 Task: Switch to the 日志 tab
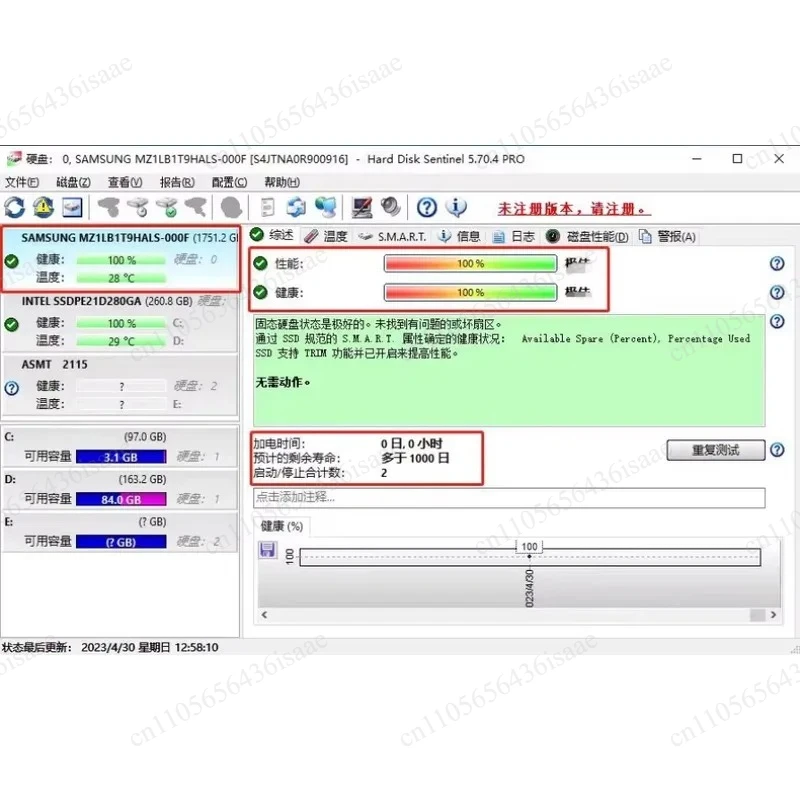coord(514,236)
